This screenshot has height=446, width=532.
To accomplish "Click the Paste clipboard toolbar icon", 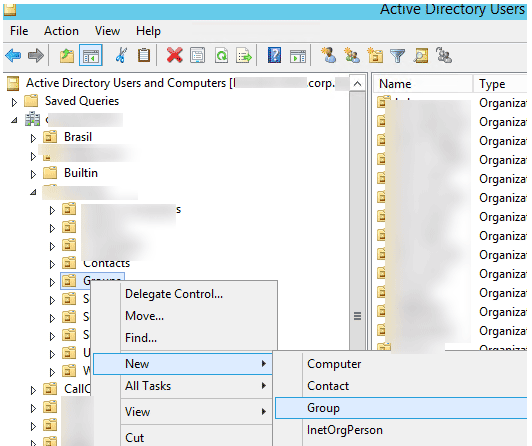I will [144, 55].
